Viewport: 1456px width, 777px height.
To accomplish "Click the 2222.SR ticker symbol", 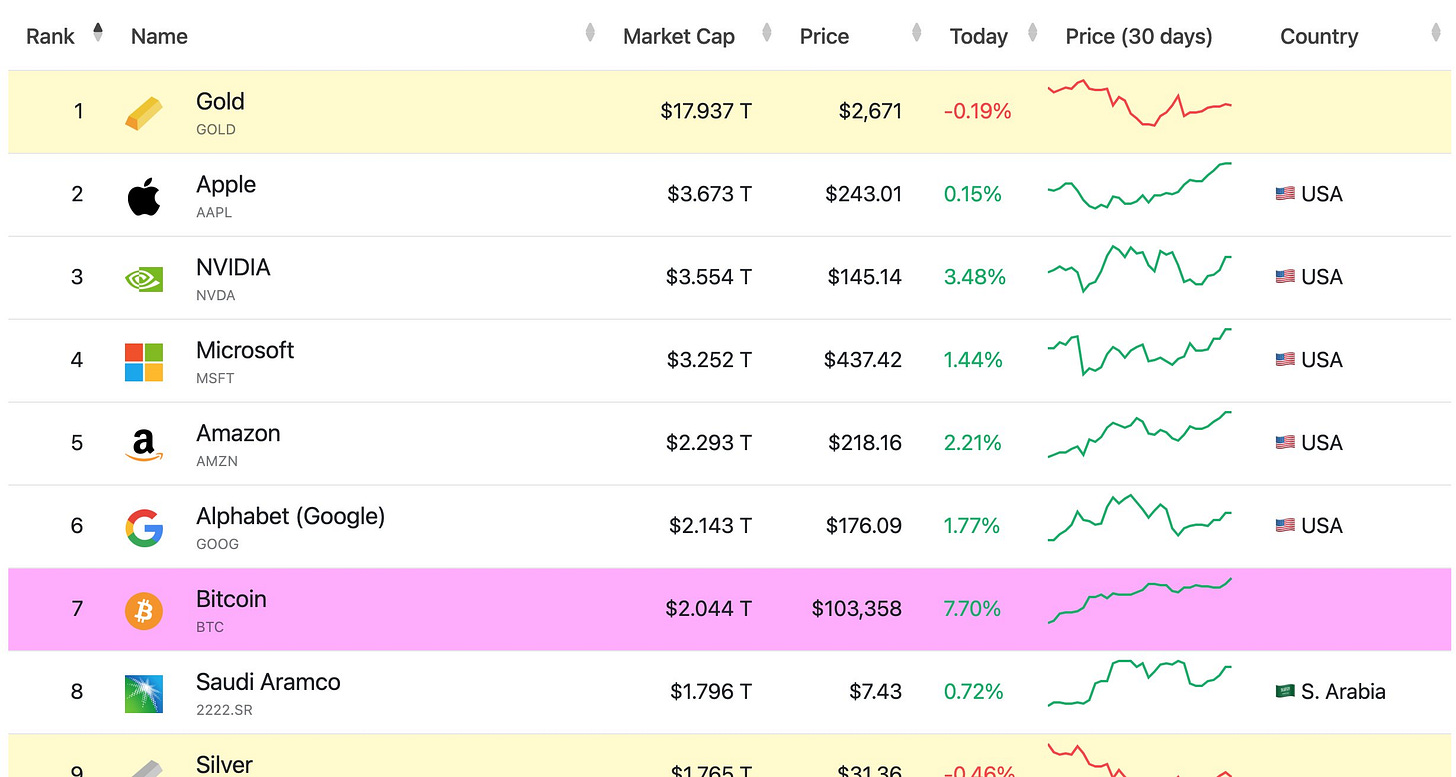I will tap(223, 711).
